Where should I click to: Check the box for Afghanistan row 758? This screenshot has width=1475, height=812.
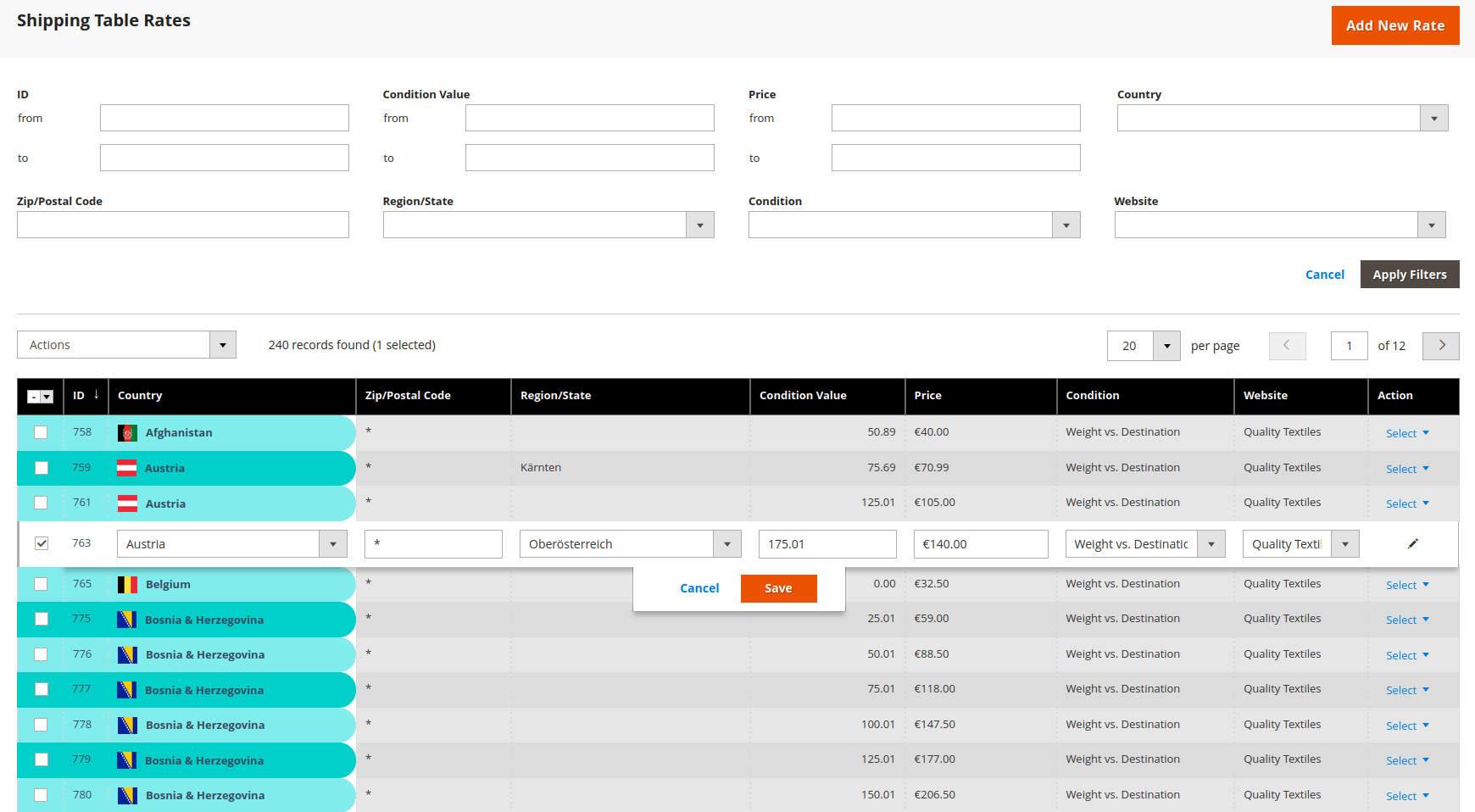[41, 432]
